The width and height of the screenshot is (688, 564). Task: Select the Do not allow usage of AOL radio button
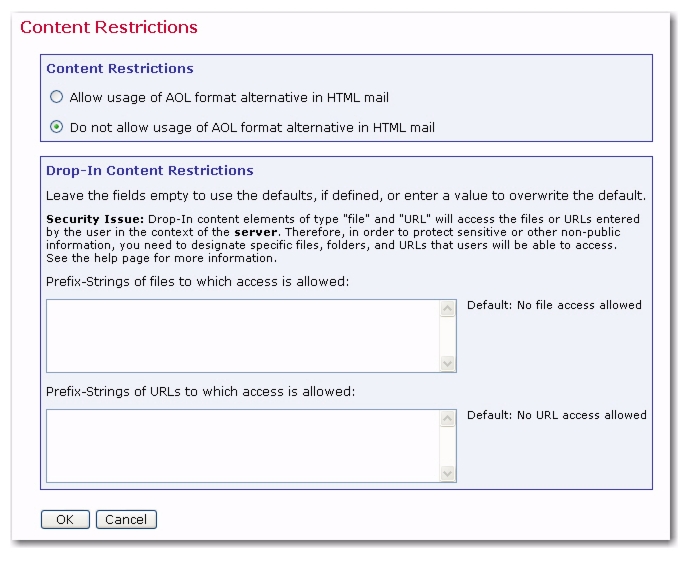(56, 127)
